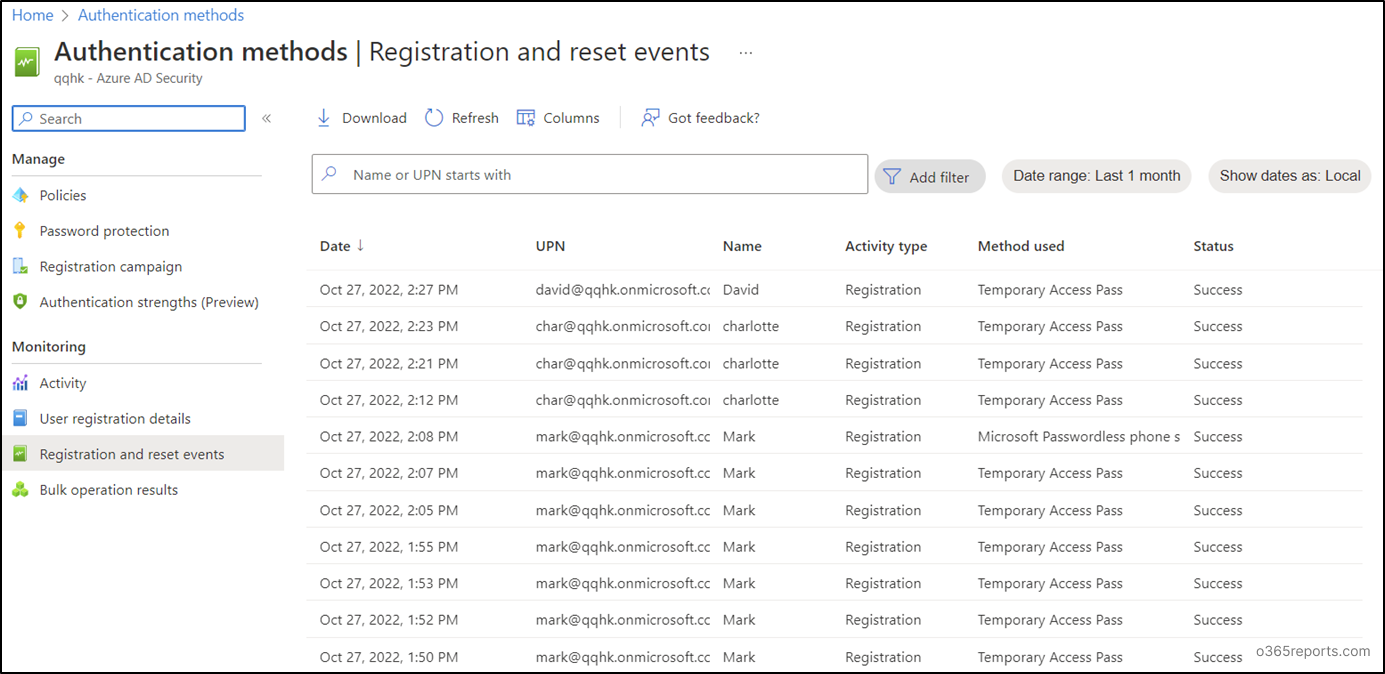Open the Date range Last 1 month filter
Image resolution: width=1385 pixels, height=674 pixels.
[x=1095, y=176]
